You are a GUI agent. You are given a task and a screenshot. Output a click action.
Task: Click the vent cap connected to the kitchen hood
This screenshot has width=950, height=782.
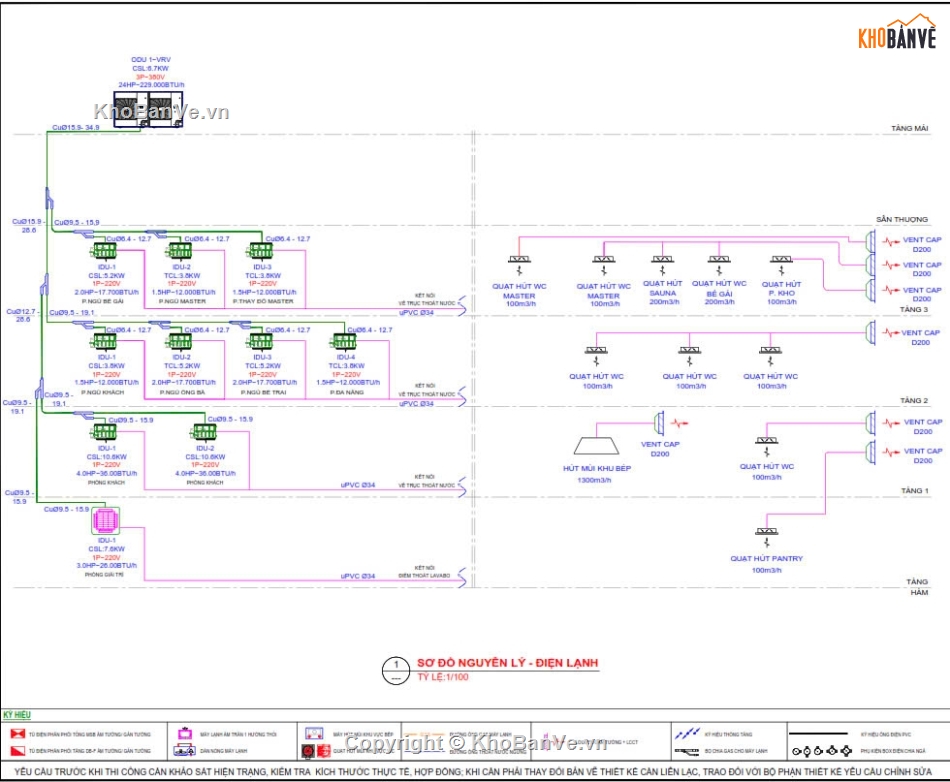(660, 423)
